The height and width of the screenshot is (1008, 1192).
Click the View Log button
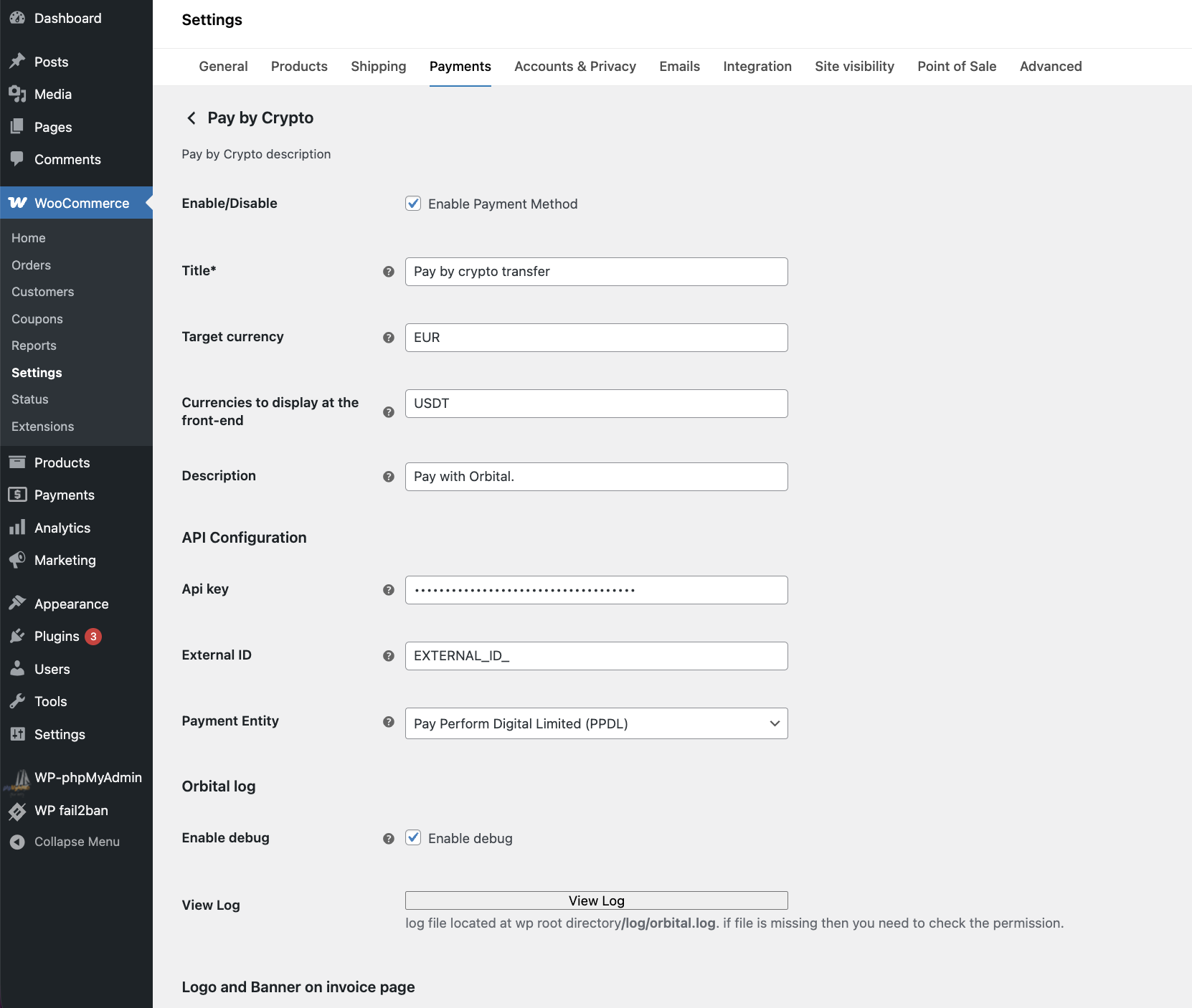click(x=597, y=900)
